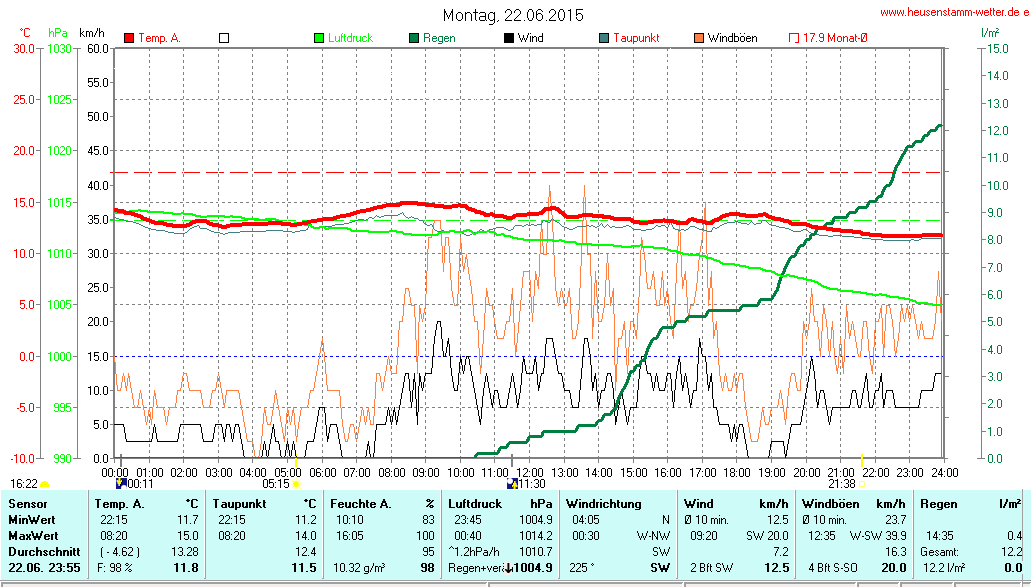Click the black Wind legend square
Viewport: 1034px width, 587px height.
pyautogui.click(x=509, y=38)
